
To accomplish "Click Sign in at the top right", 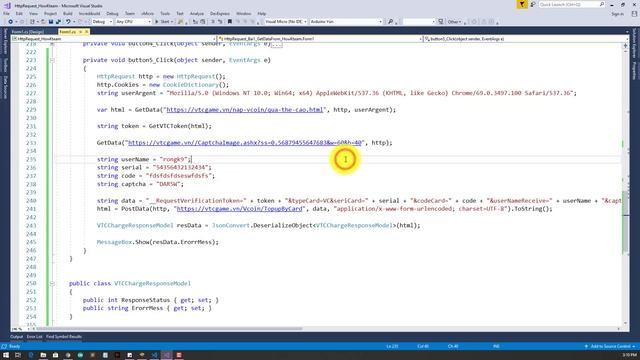I will (618, 13).
